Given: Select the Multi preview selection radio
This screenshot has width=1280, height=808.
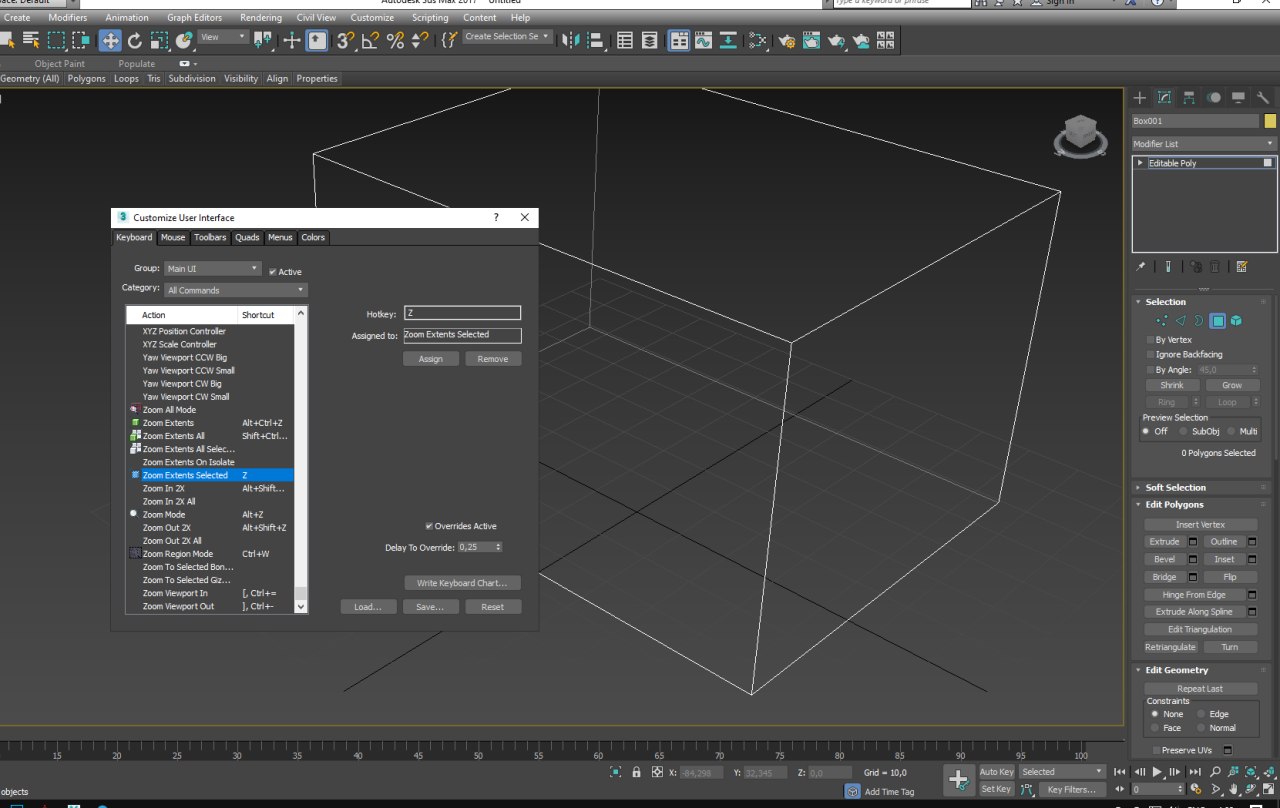Looking at the screenshot, I should 1230,432.
